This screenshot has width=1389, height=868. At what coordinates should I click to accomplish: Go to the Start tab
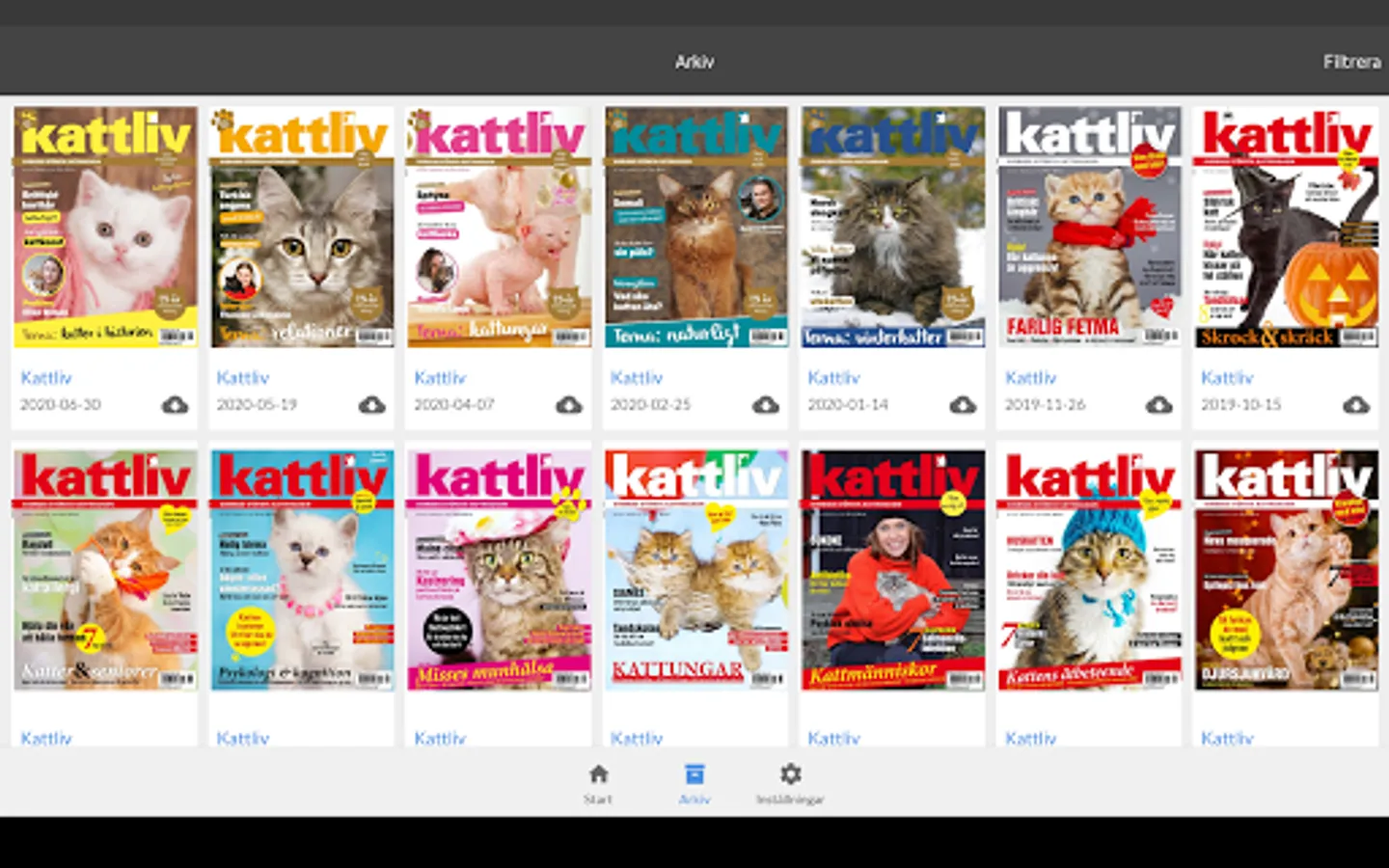pos(598,784)
